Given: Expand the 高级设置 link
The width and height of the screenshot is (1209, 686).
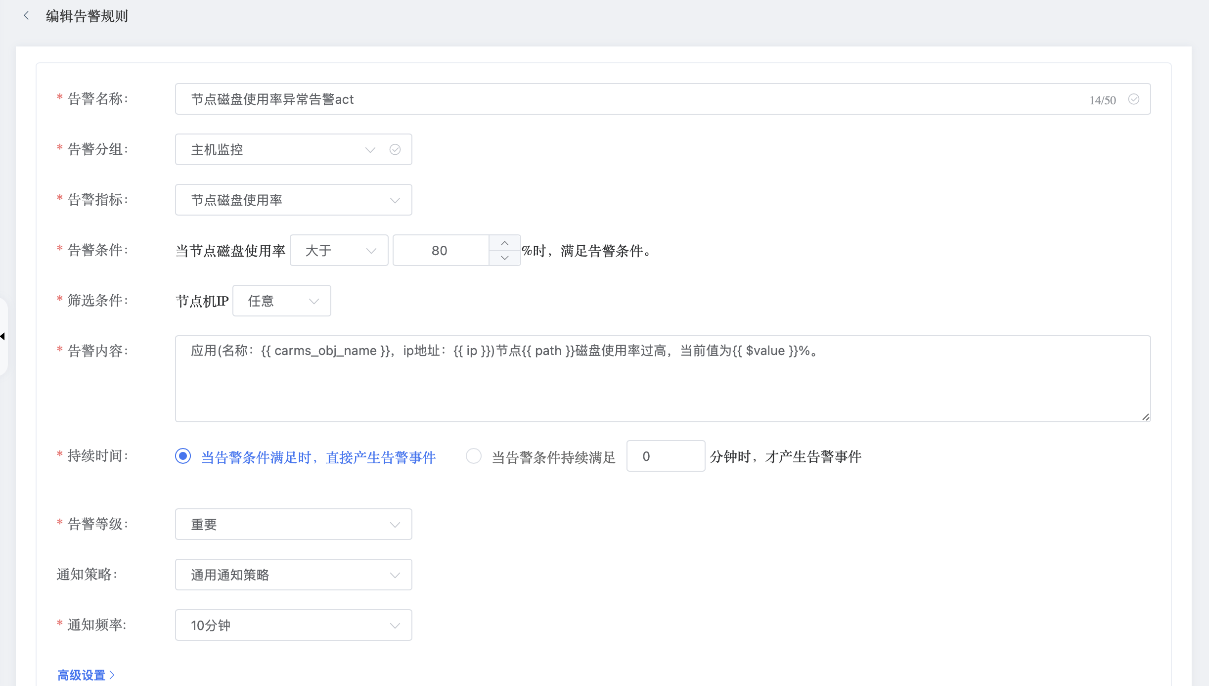Looking at the screenshot, I should [81, 676].
